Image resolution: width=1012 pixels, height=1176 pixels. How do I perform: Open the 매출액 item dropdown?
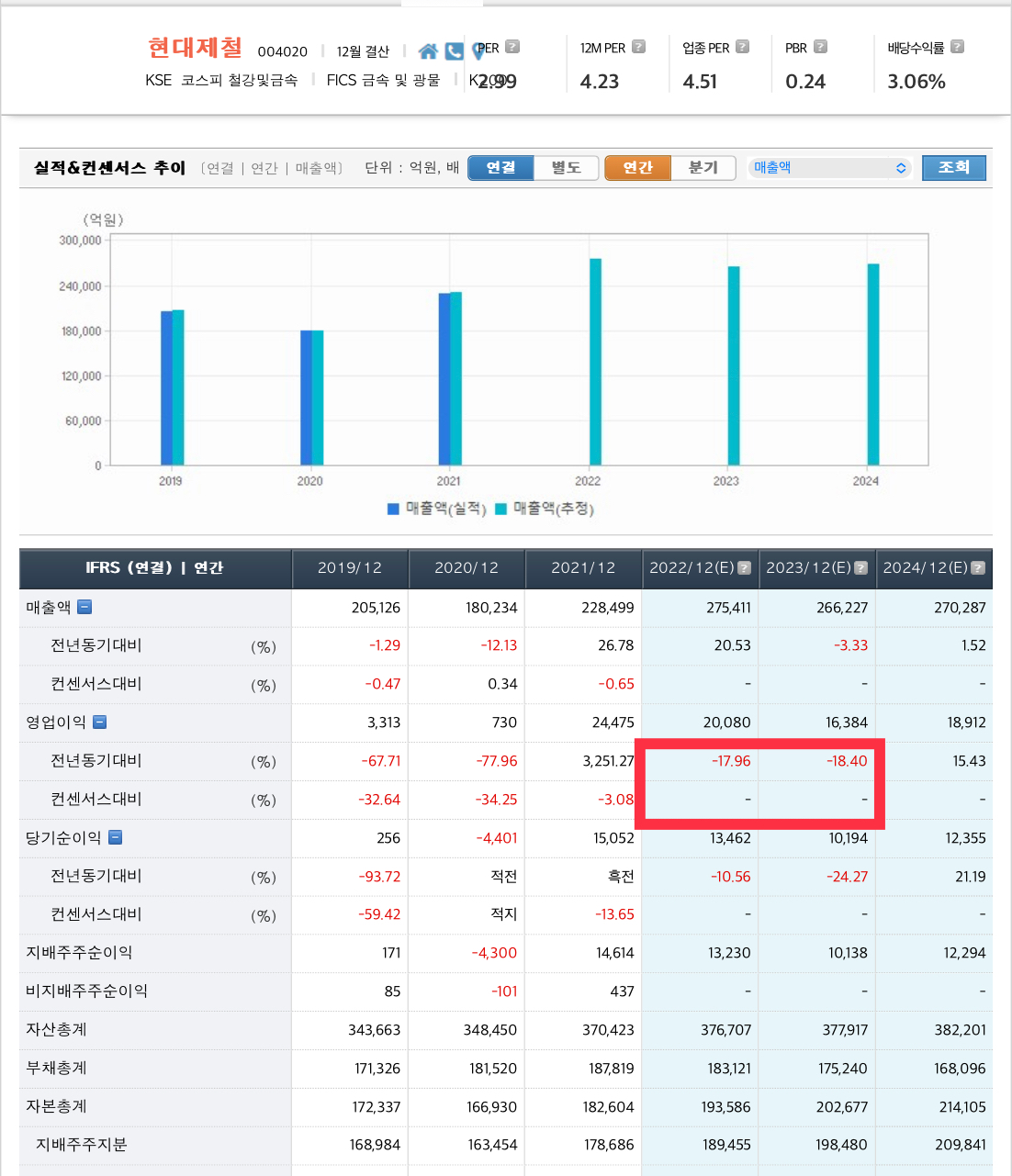click(830, 168)
